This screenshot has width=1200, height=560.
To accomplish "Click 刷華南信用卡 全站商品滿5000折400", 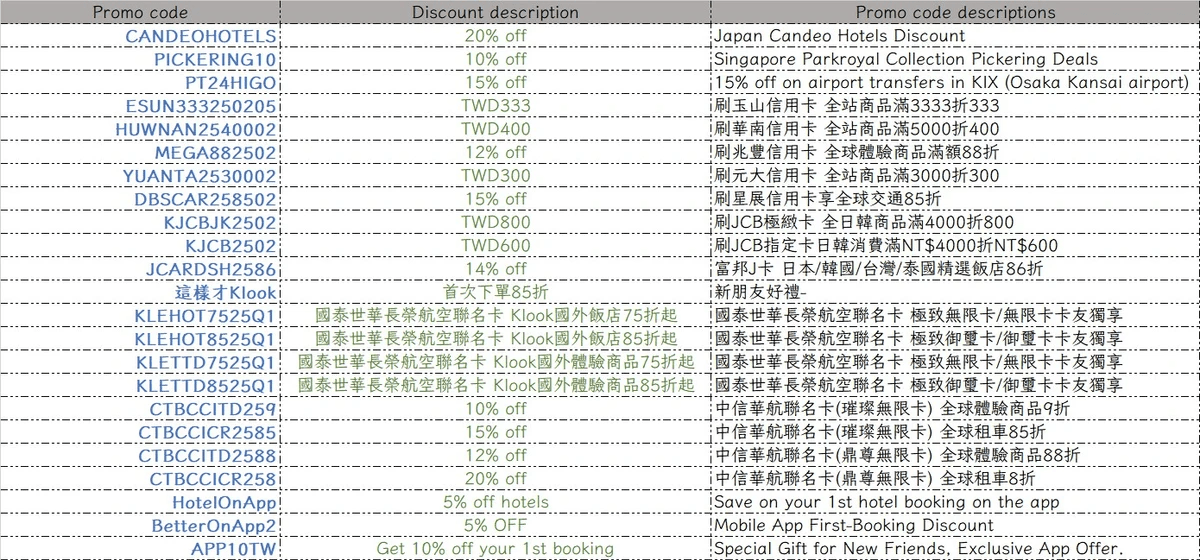I will tap(856, 129).
